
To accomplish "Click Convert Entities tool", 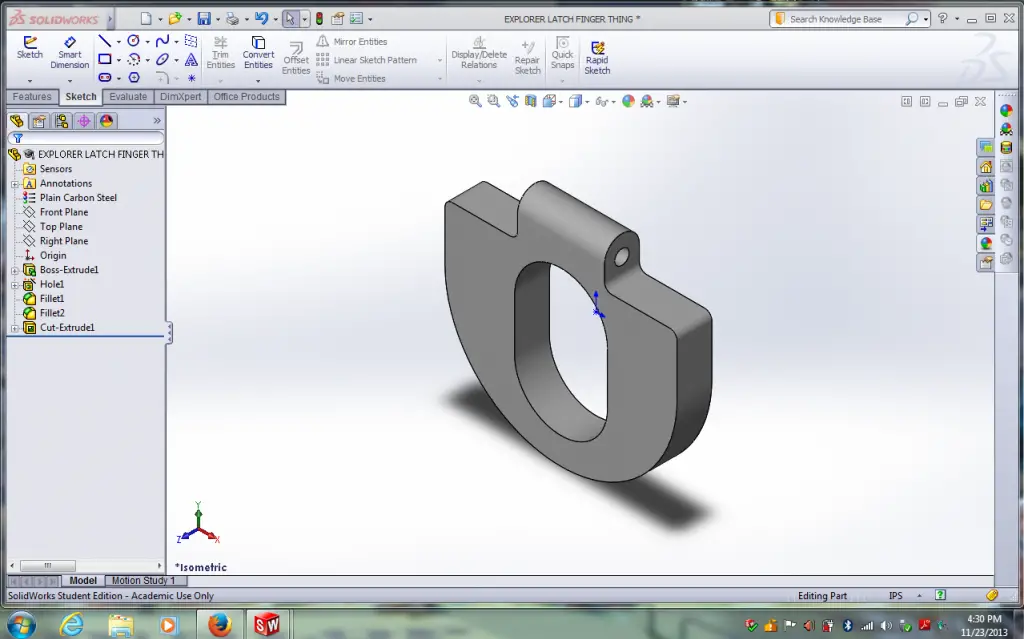I will [x=258, y=52].
